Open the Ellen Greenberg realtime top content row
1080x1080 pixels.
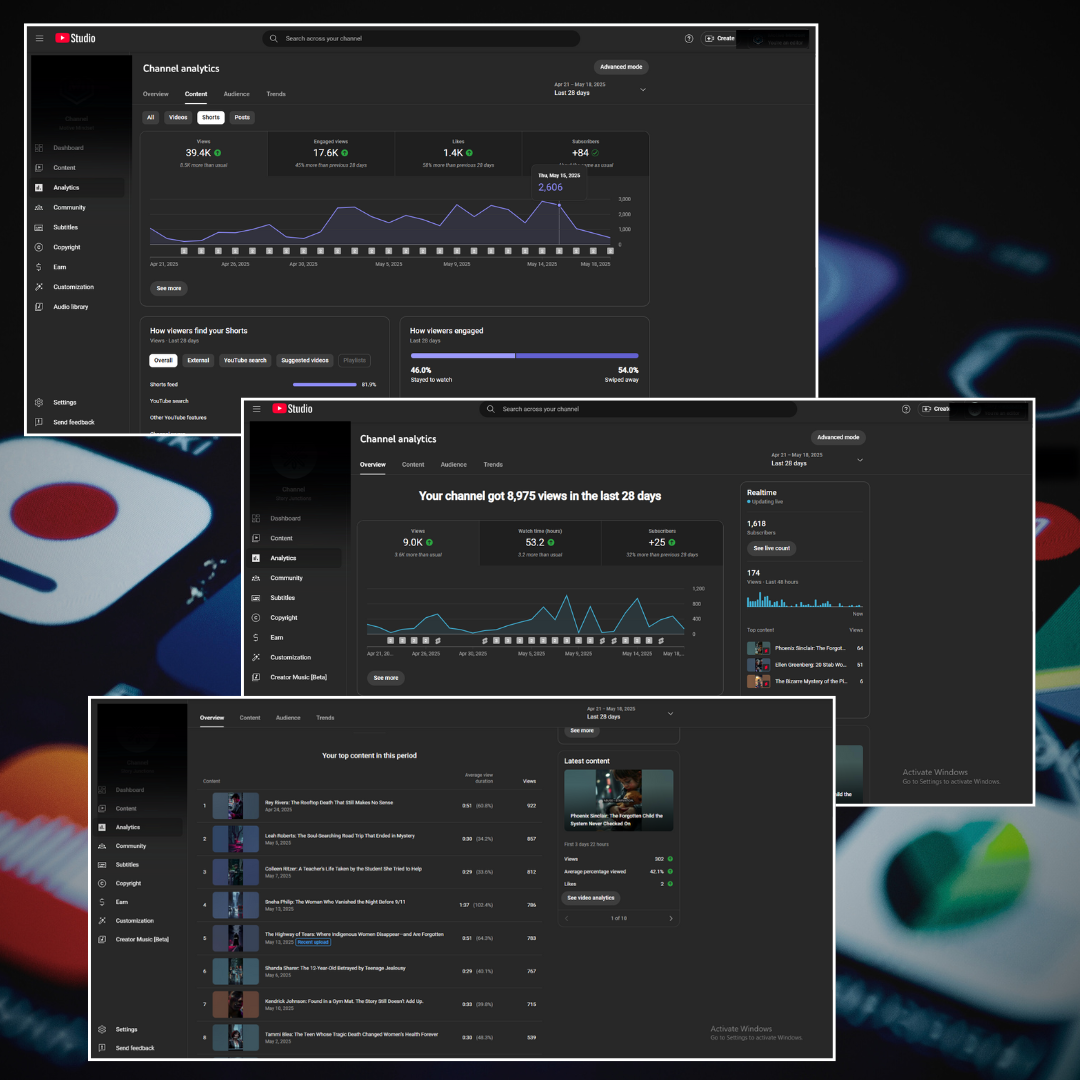(x=805, y=666)
